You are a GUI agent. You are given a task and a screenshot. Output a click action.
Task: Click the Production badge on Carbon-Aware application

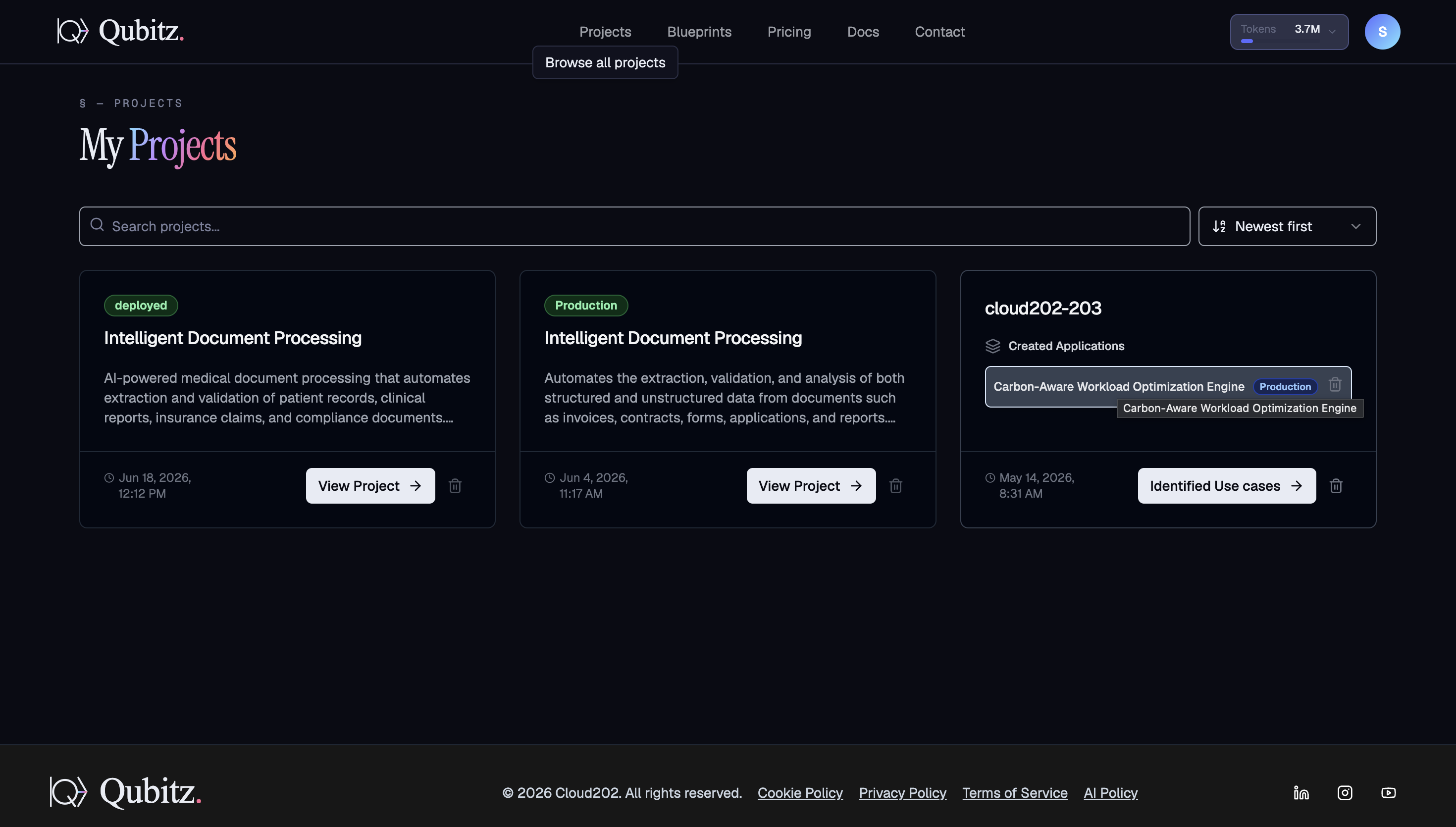[1285, 386]
